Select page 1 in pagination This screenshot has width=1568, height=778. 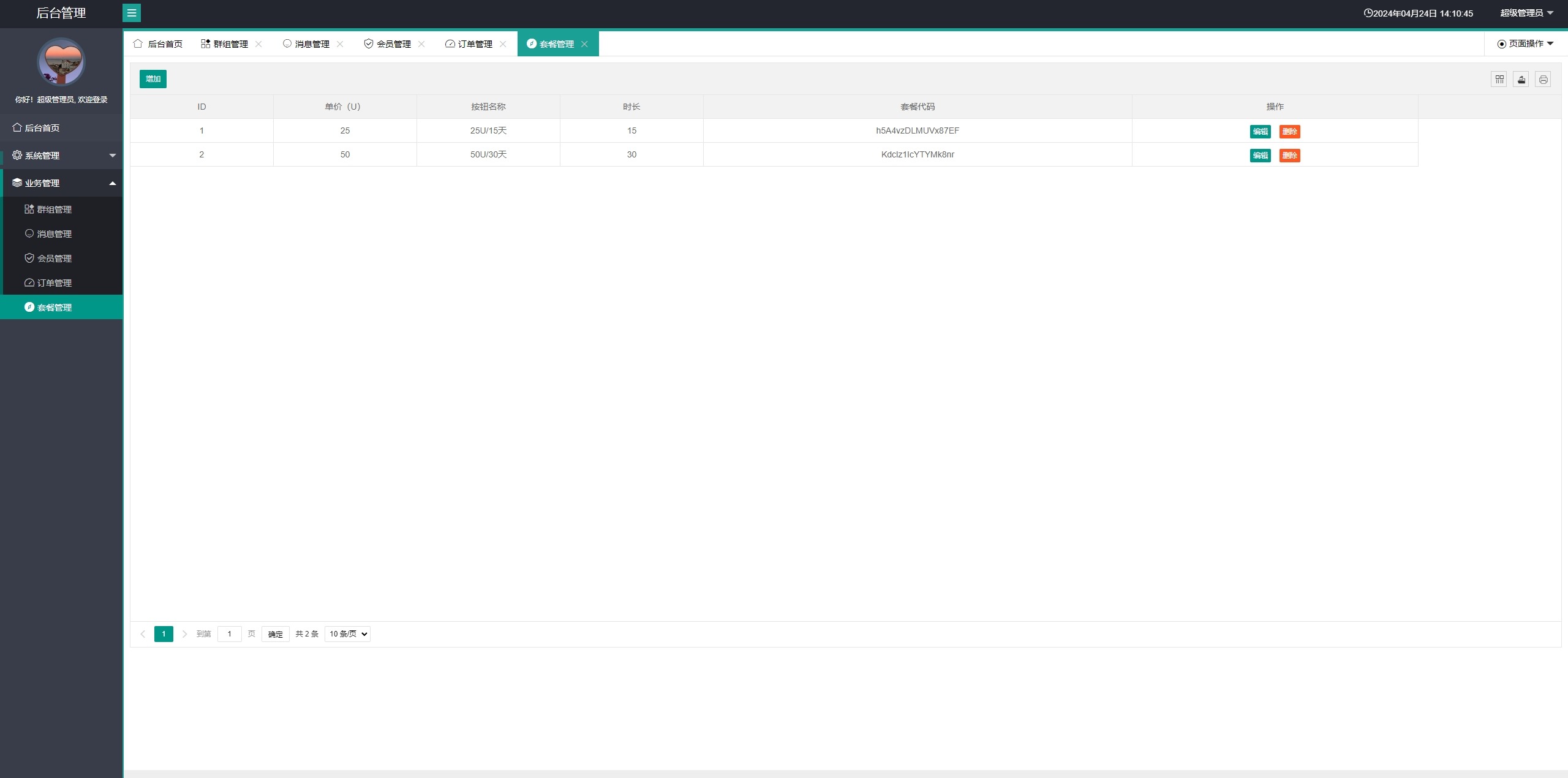click(x=164, y=634)
